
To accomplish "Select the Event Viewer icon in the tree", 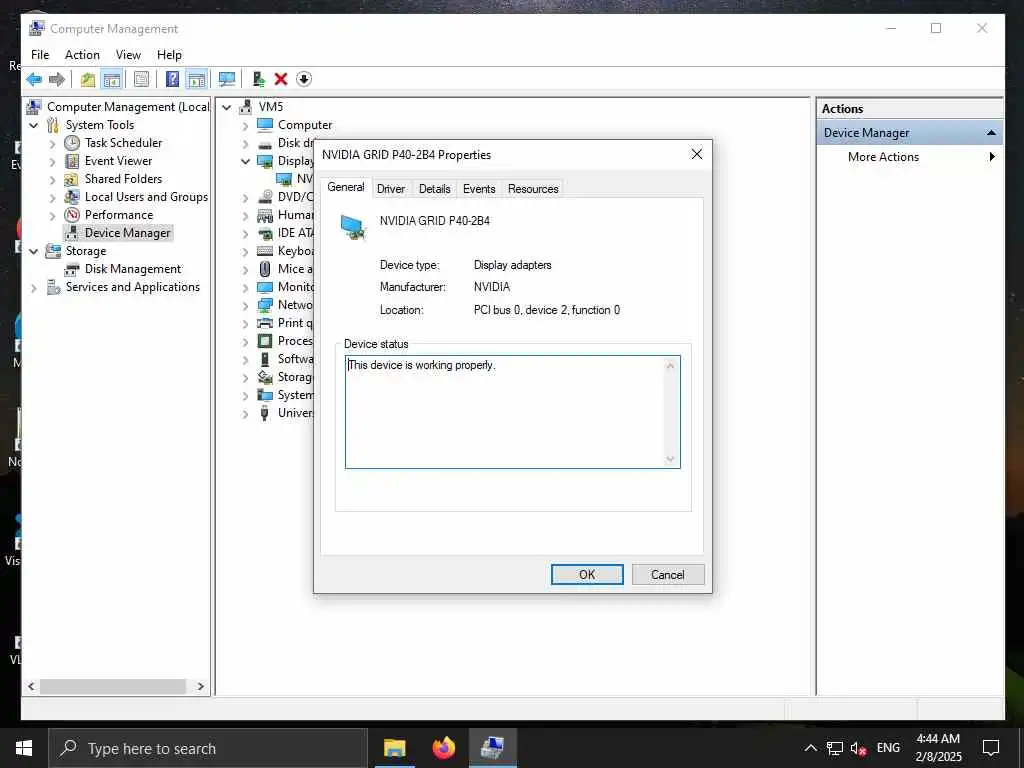I will click(72, 161).
